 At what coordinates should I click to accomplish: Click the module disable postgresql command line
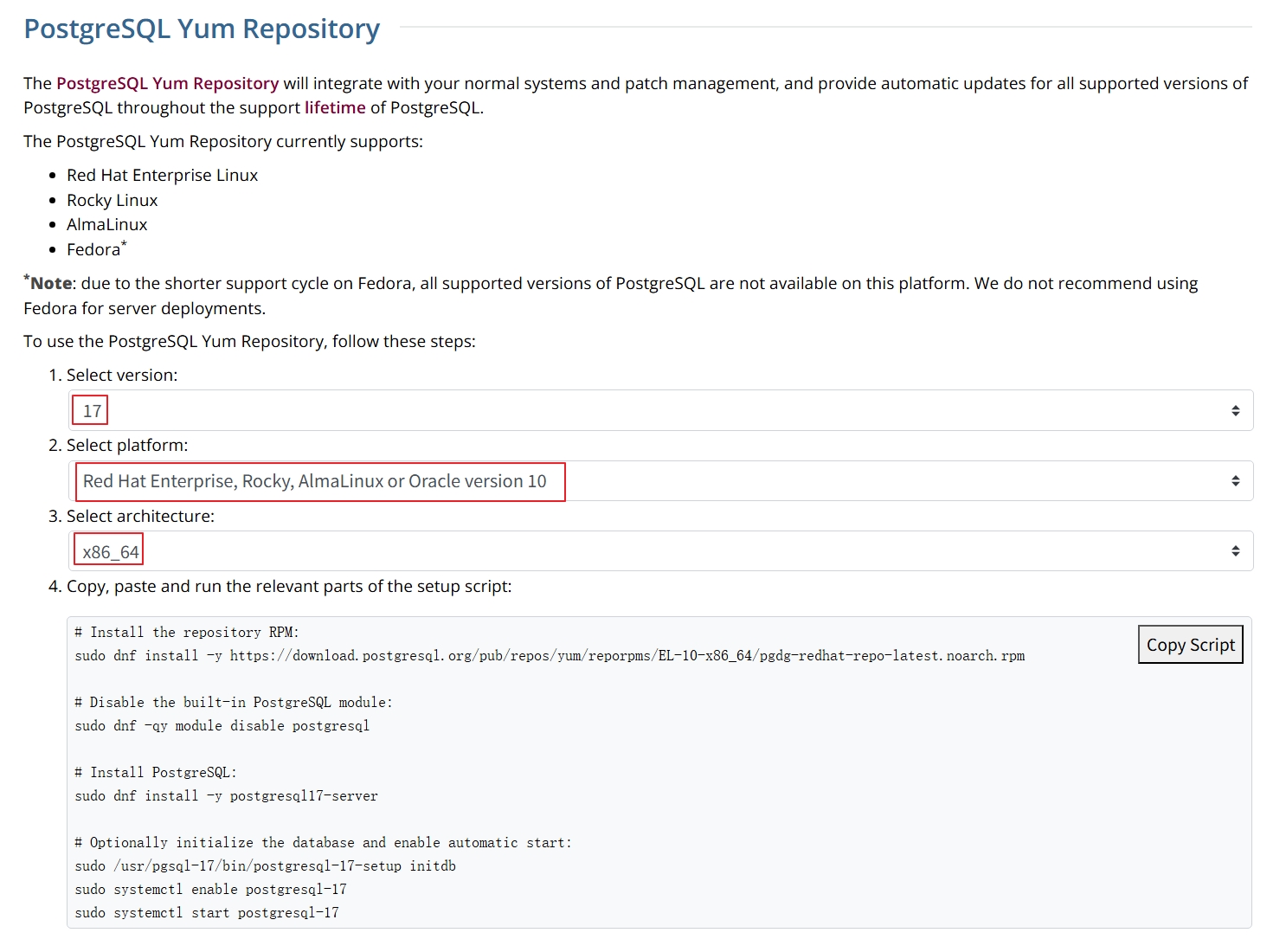click(222, 726)
